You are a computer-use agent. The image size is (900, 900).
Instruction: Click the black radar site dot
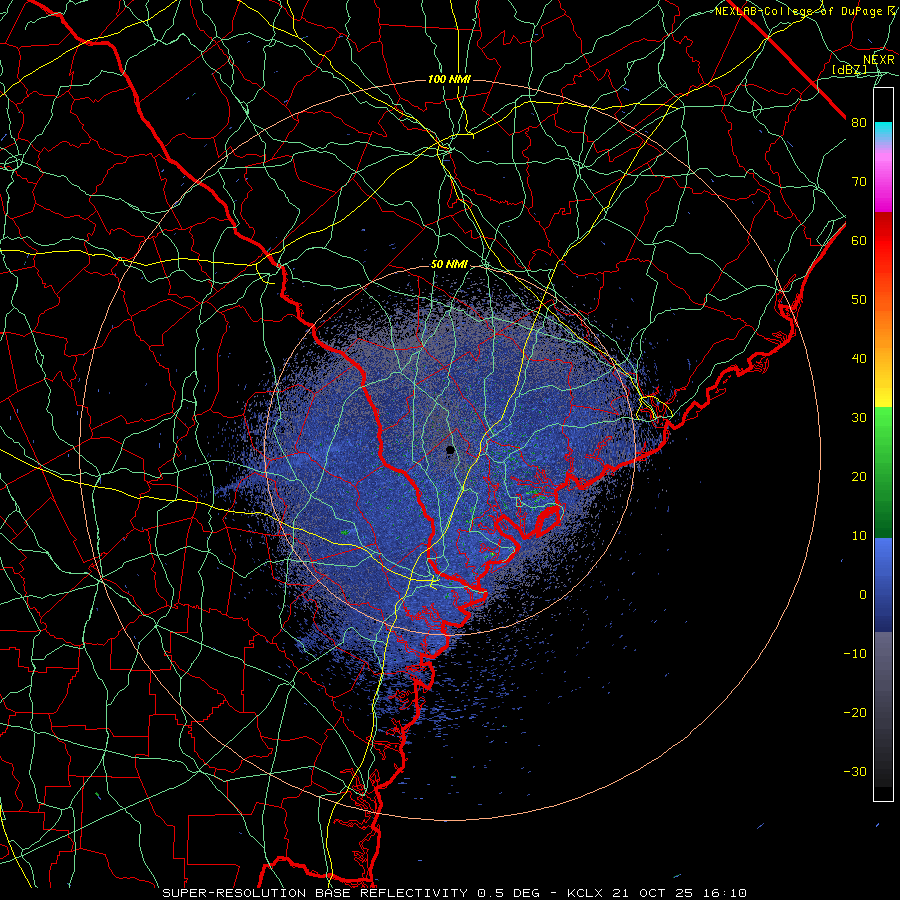(451, 450)
